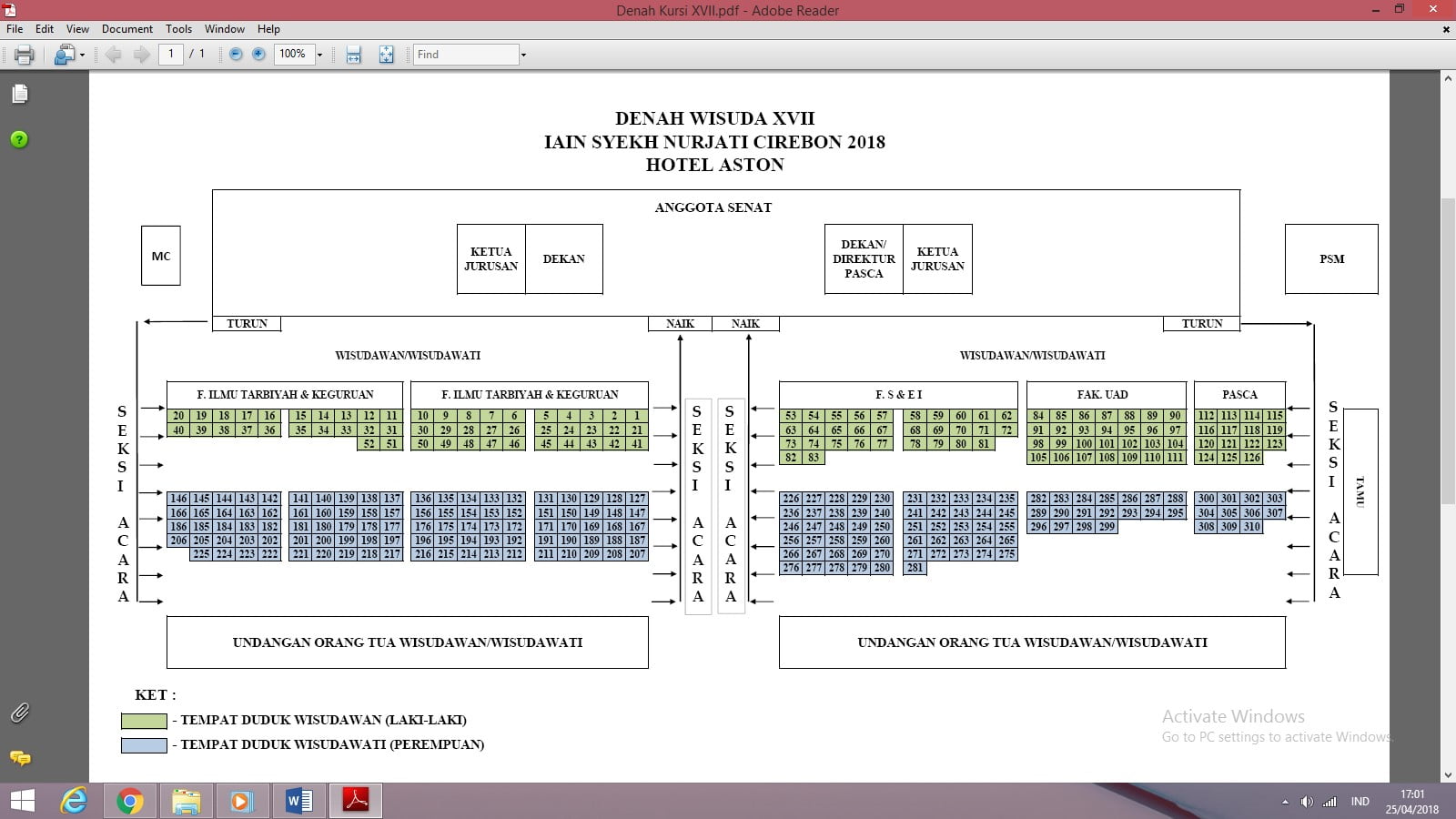The image size is (1456, 819).
Task: Click the Find search field
Action: (466, 55)
